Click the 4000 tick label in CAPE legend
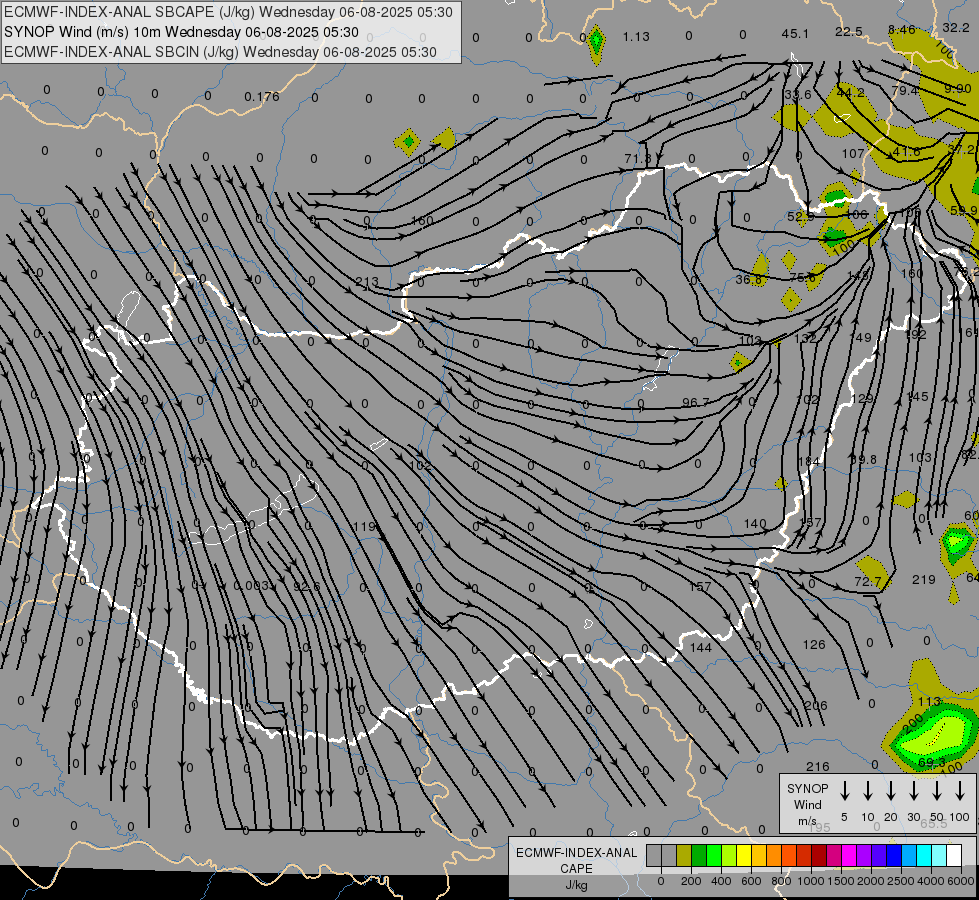This screenshot has width=979, height=900. 931,881
